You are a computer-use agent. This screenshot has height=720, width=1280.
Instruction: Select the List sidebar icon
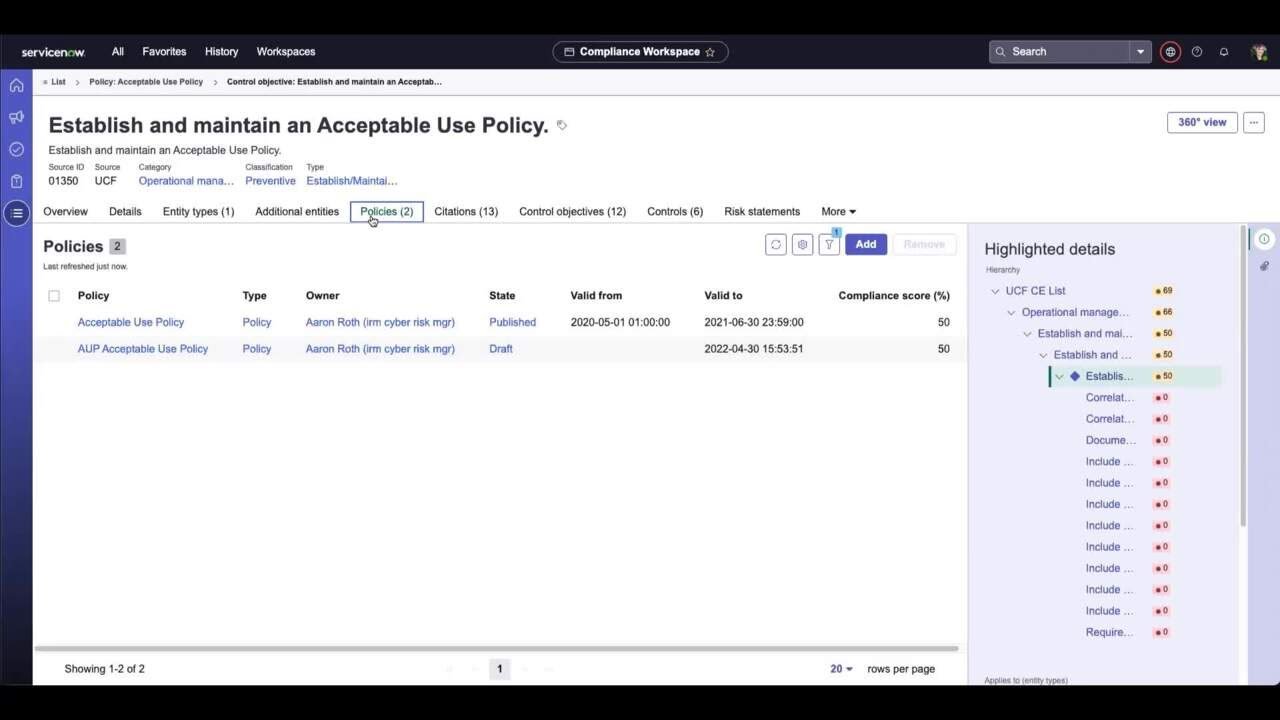[16, 213]
